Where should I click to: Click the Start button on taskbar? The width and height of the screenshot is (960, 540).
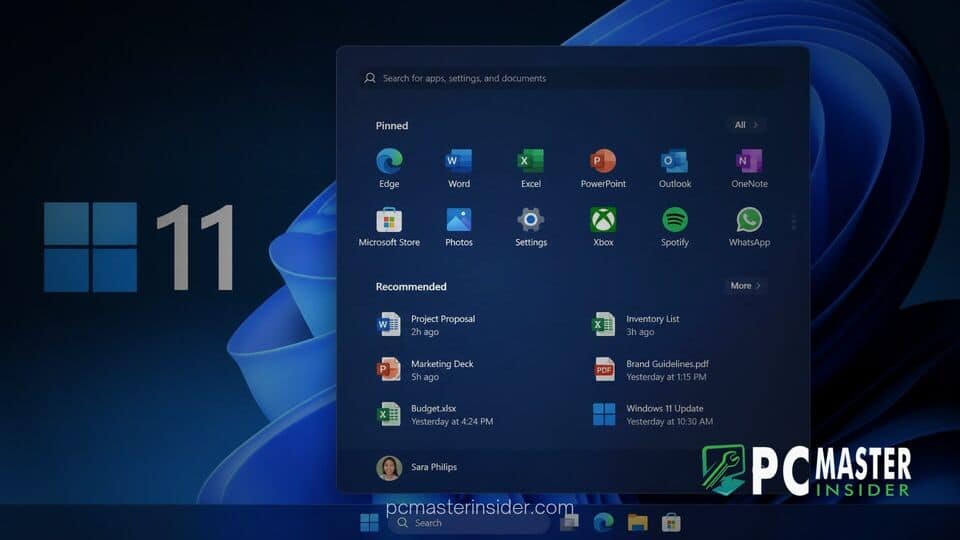point(369,523)
